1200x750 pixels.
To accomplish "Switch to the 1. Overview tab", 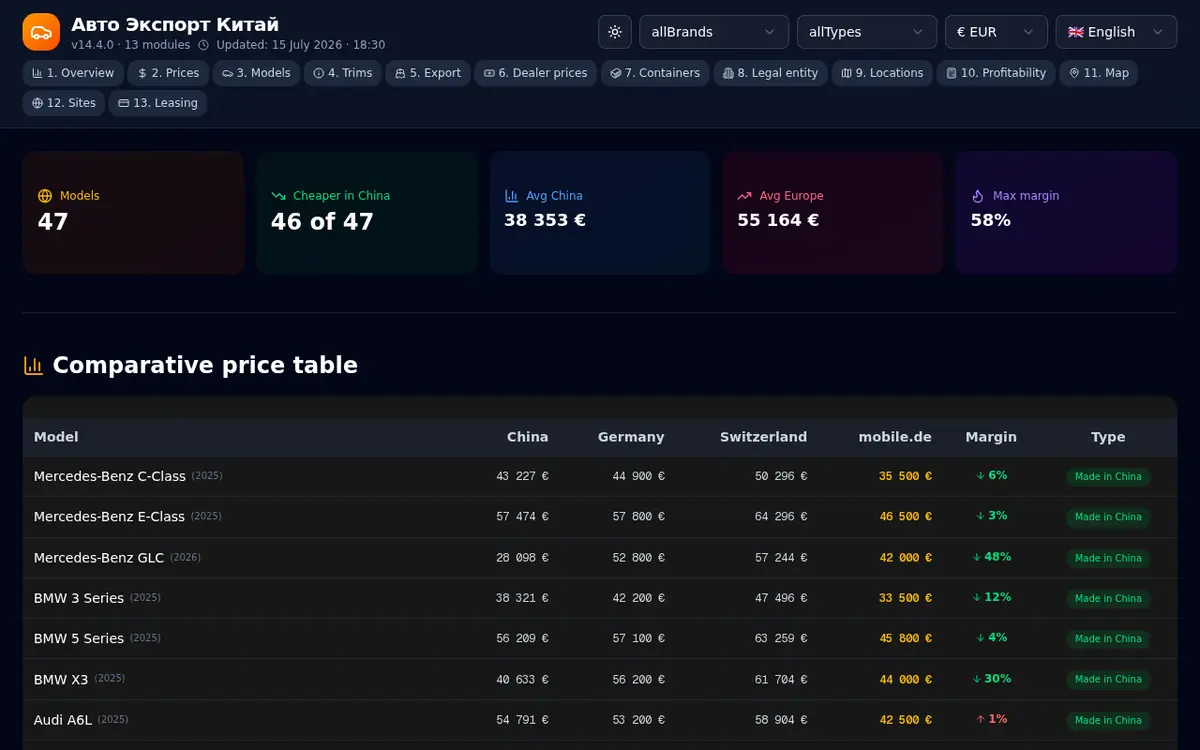I will pos(73,73).
